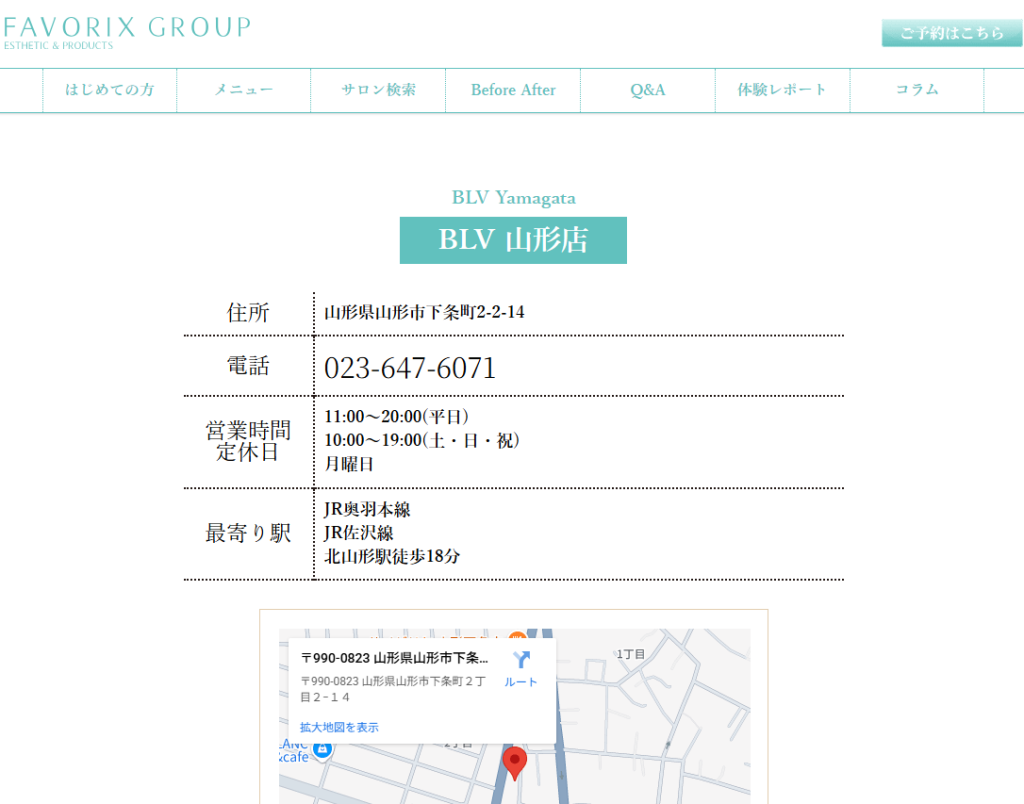Click the ご予約はこちら reservation button

pyautogui.click(x=951, y=33)
